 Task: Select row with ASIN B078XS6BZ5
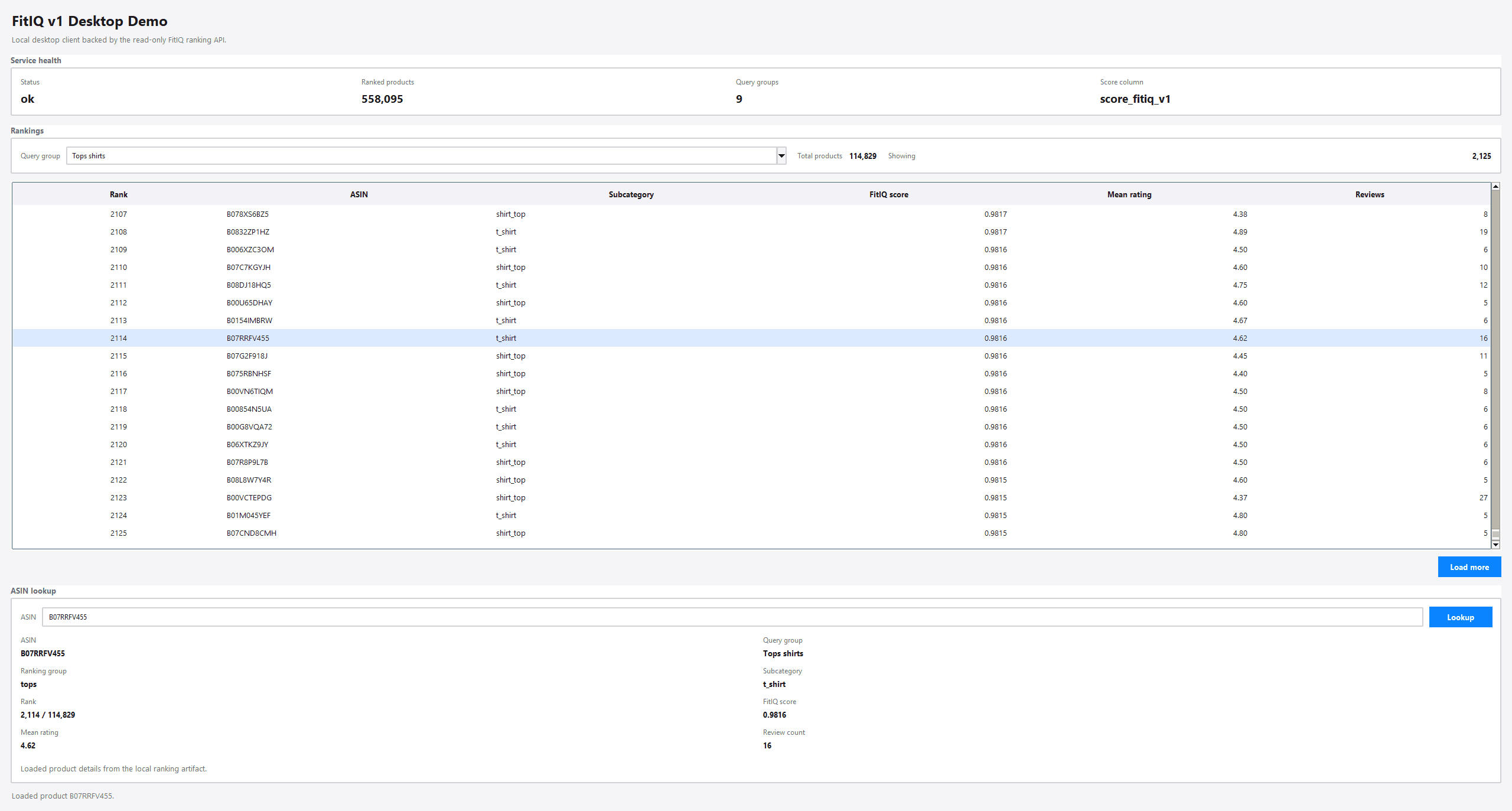(x=751, y=214)
